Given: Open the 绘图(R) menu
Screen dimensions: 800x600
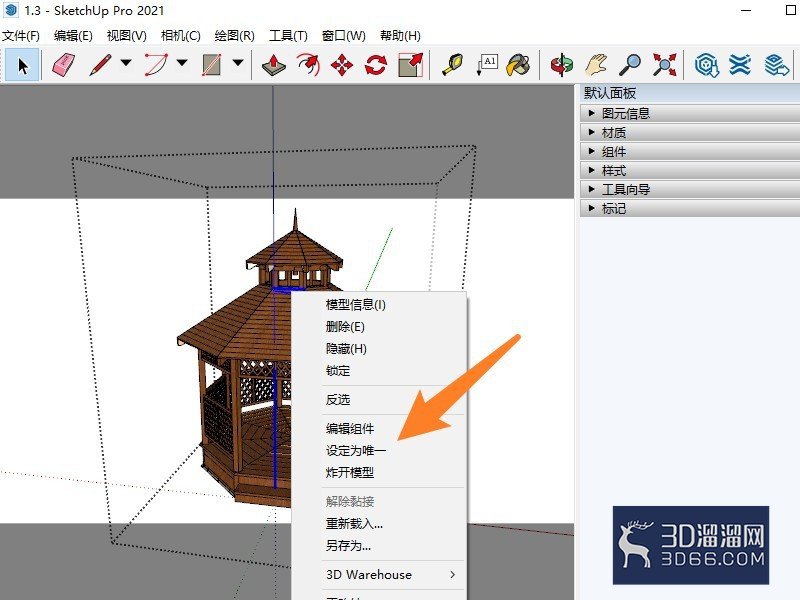Looking at the screenshot, I should coord(234,36).
